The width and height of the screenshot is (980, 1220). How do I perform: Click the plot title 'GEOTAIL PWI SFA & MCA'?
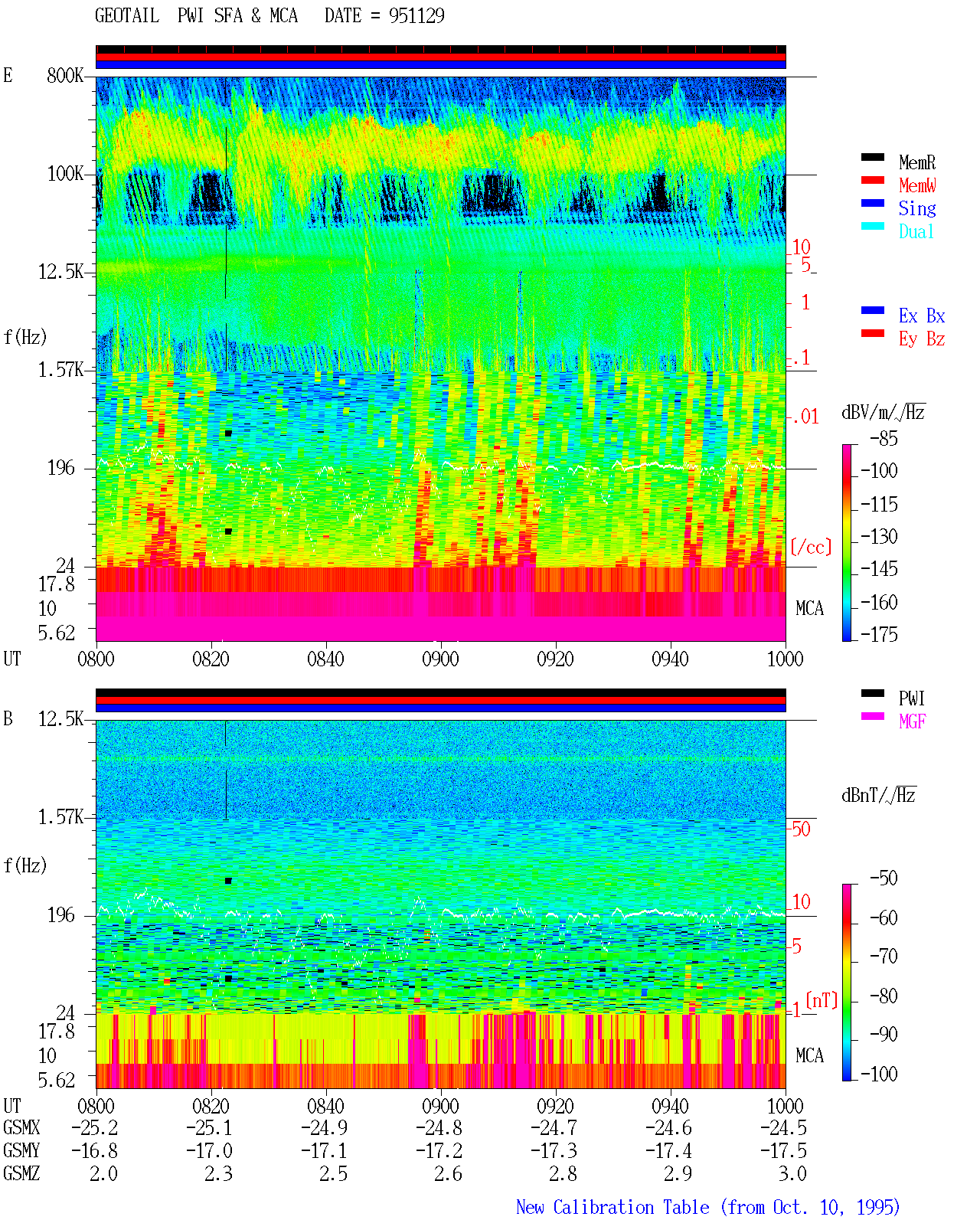click(x=196, y=16)
